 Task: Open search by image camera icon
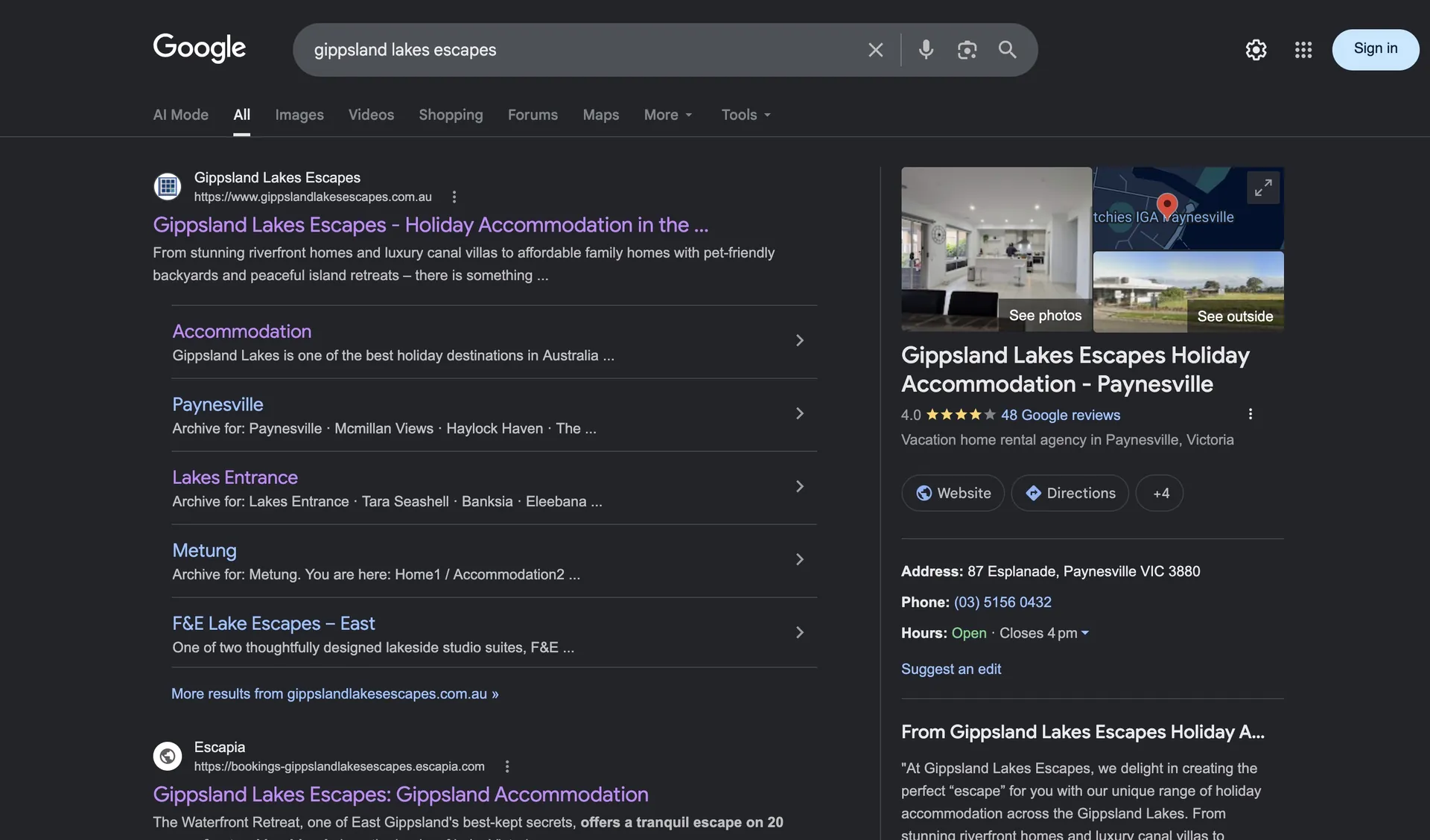967,50
